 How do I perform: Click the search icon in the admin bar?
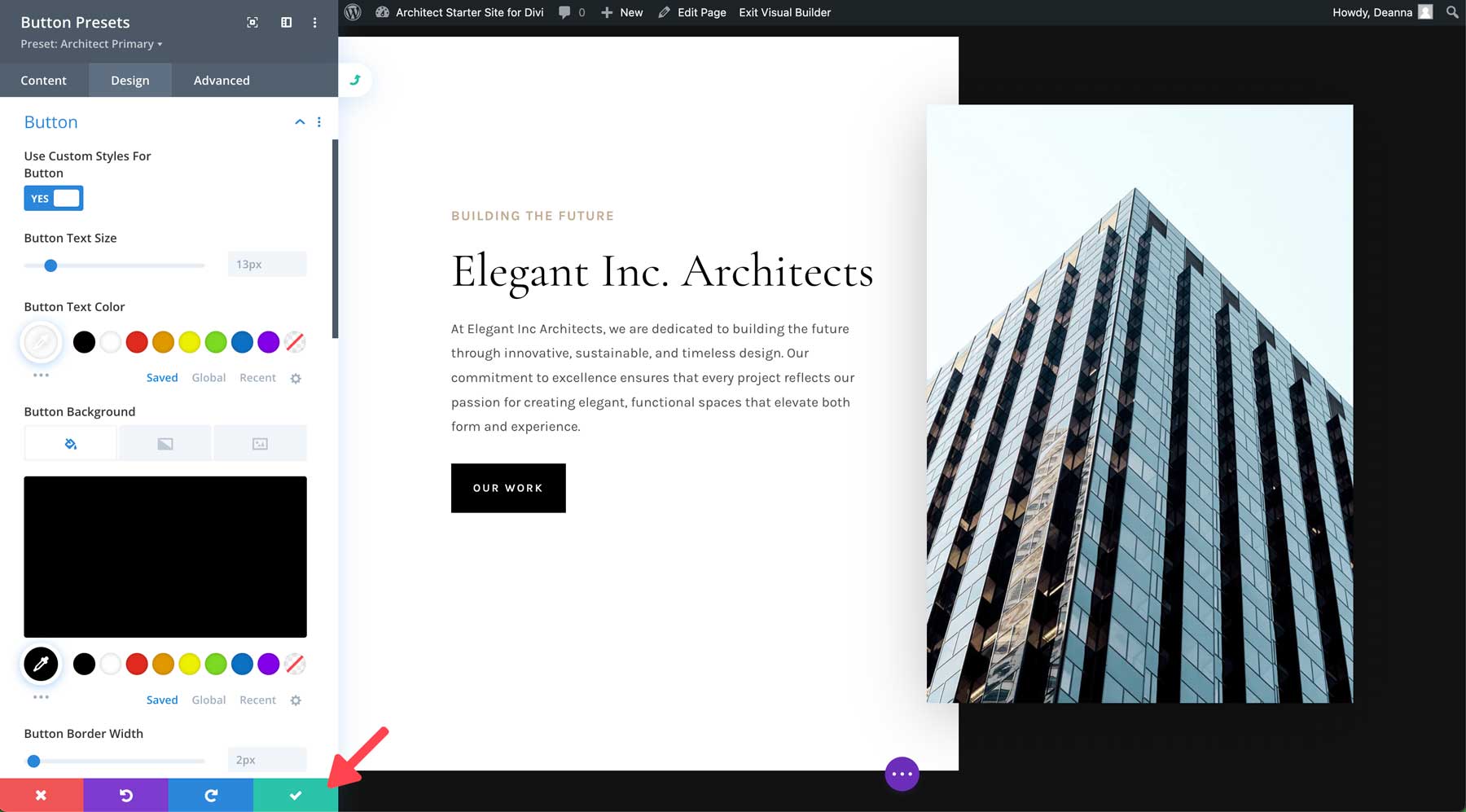coord(1451,12)
